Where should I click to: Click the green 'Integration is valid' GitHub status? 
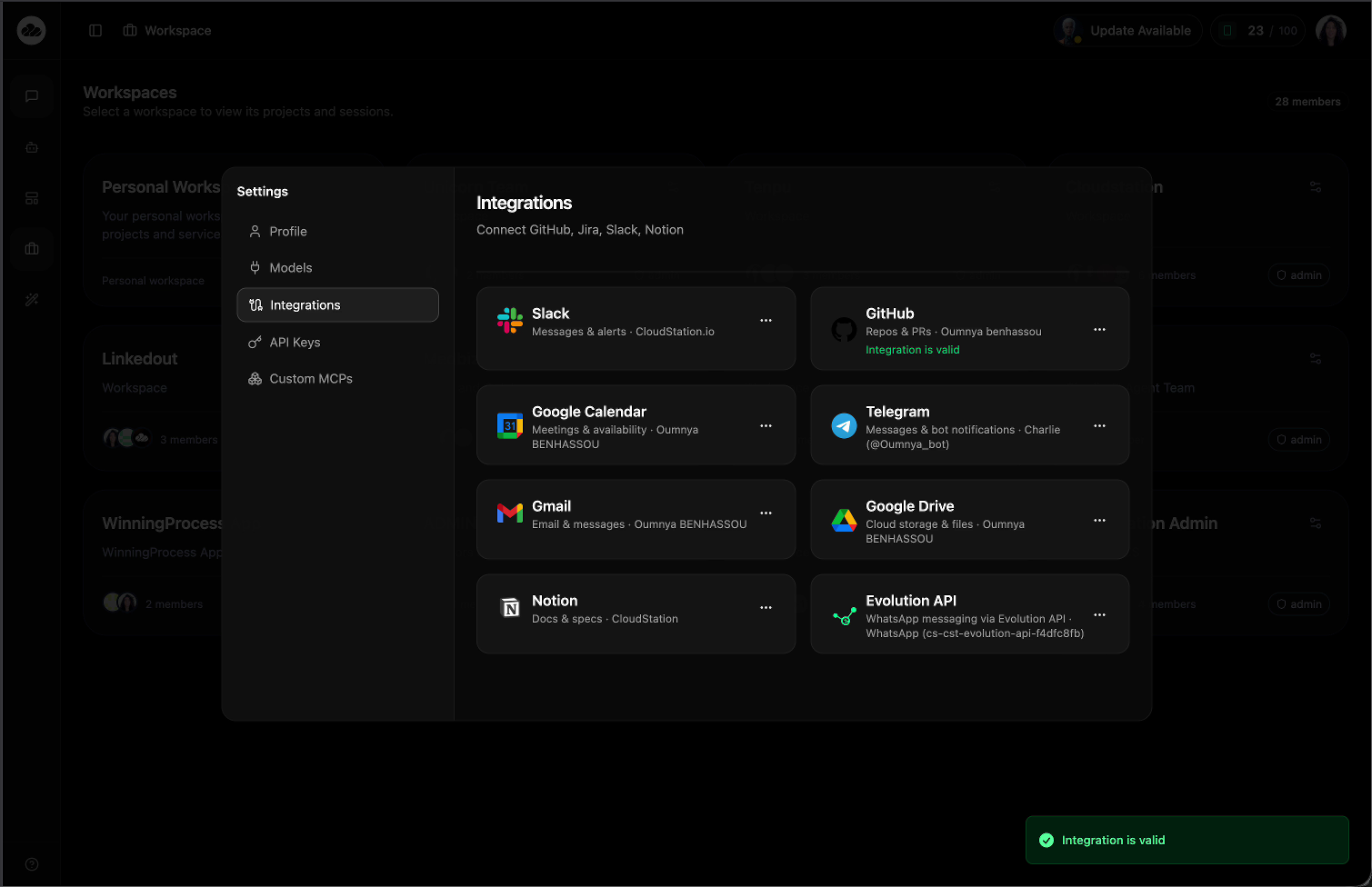[912, 350]
